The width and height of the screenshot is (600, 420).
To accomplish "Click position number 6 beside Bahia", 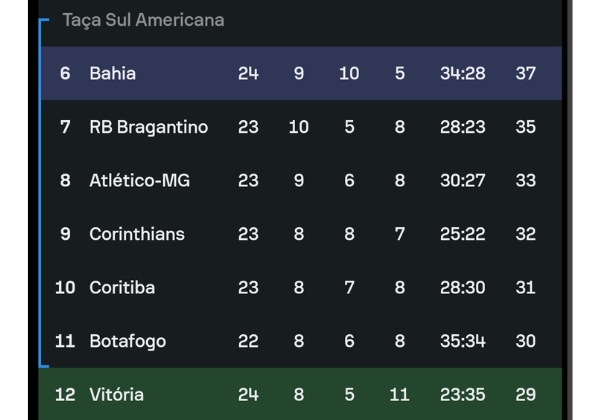I will [x=65, y=73].
